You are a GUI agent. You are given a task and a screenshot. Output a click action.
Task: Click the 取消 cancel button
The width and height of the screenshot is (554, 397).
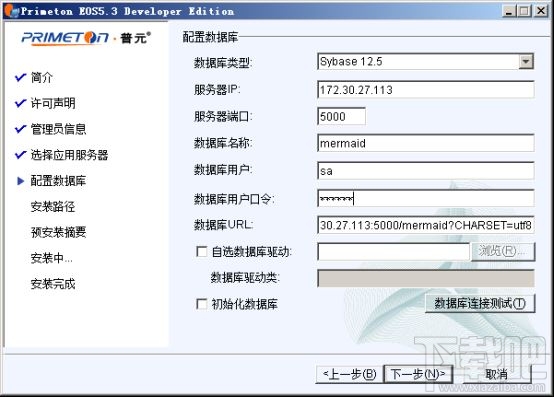pyautogui.click(x=496, y=374)
